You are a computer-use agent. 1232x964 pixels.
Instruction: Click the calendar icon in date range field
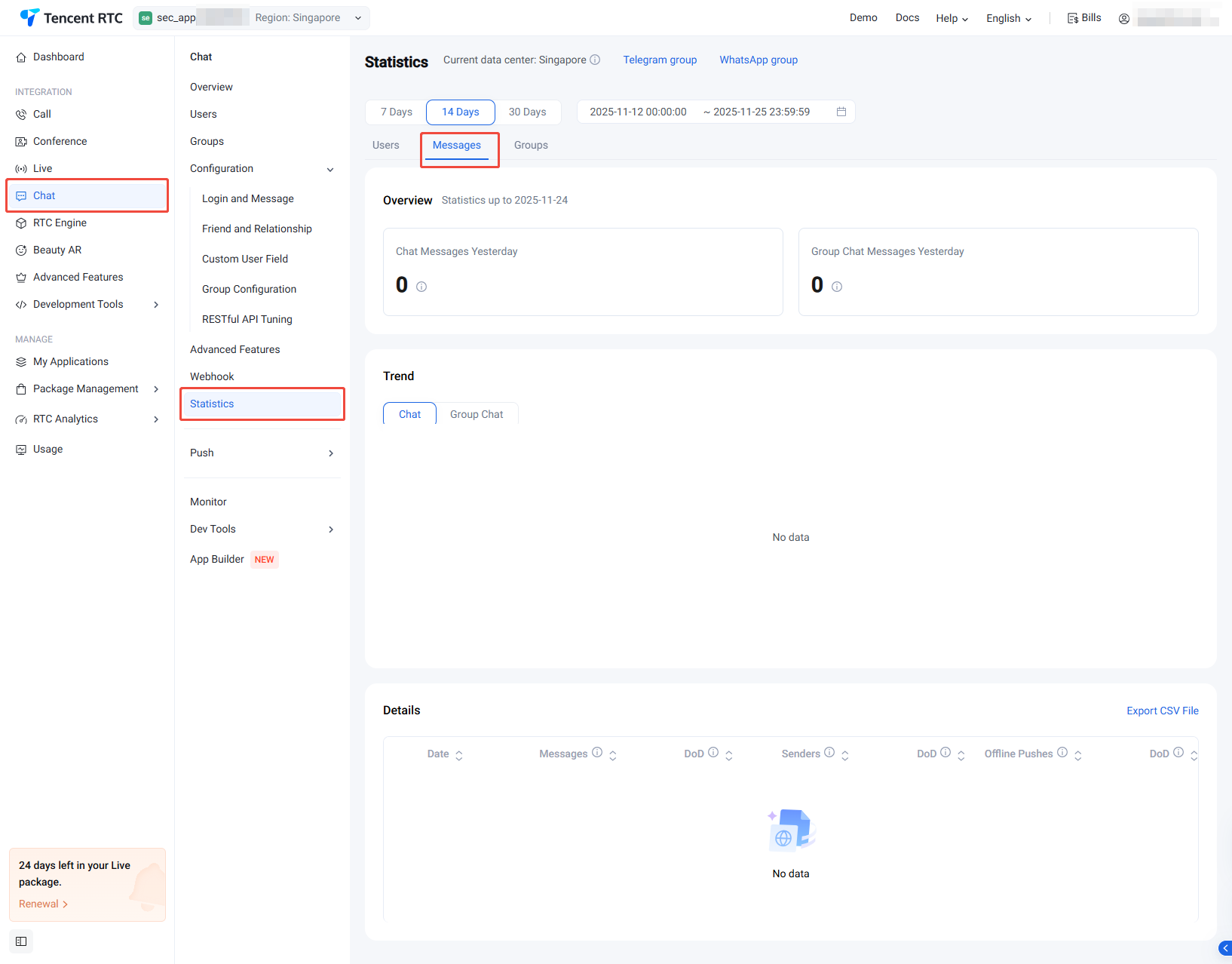tap(841, 112)
